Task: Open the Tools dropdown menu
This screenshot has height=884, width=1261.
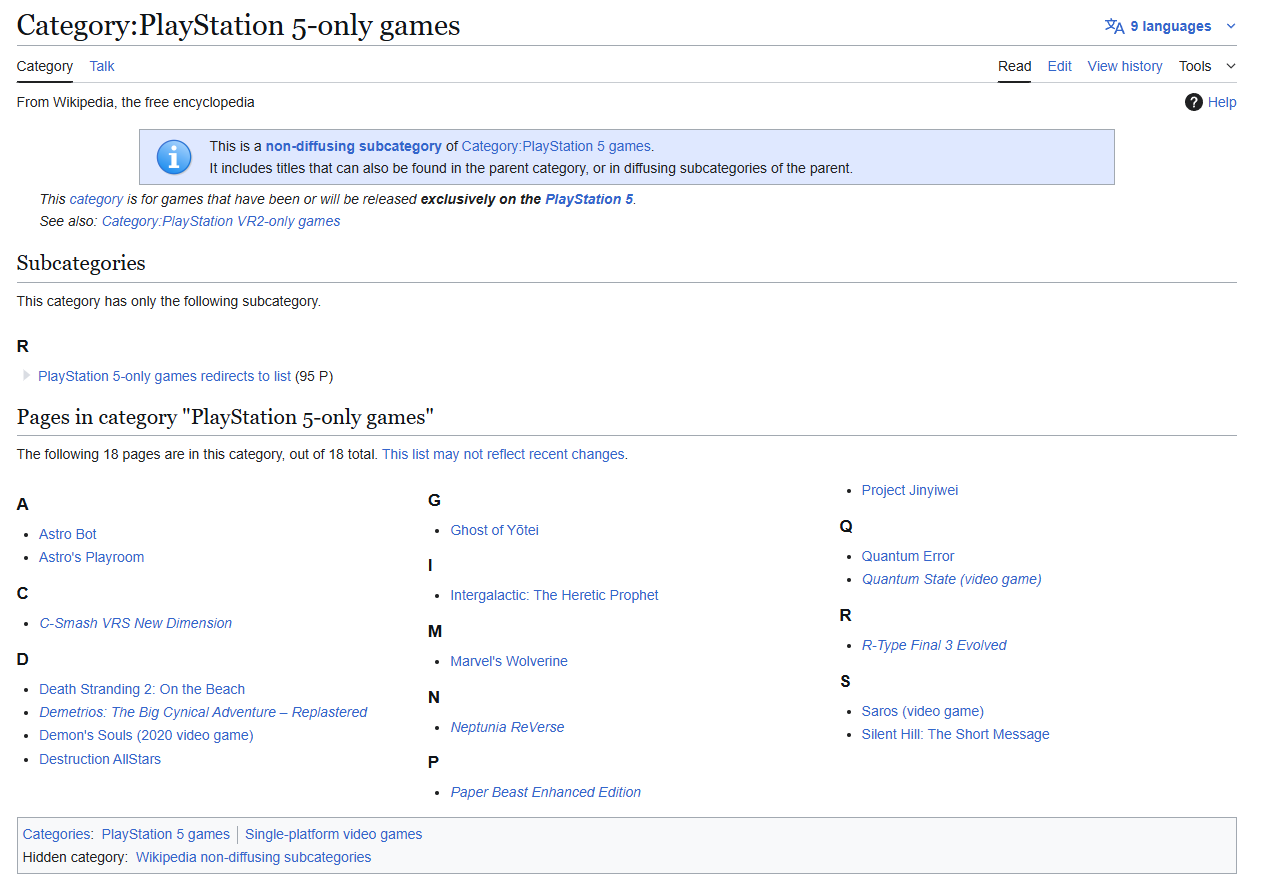Action: pyautogui.click(x=1207, y=66)
